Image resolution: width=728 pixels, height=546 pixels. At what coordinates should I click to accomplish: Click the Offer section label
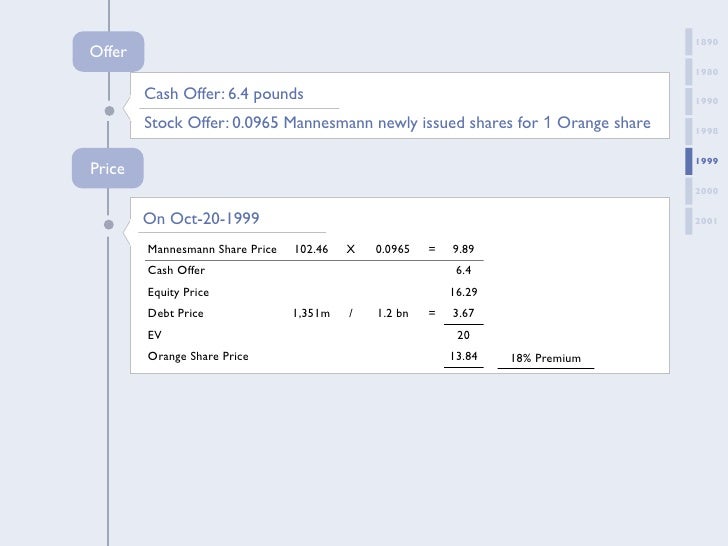coord(108,52)
